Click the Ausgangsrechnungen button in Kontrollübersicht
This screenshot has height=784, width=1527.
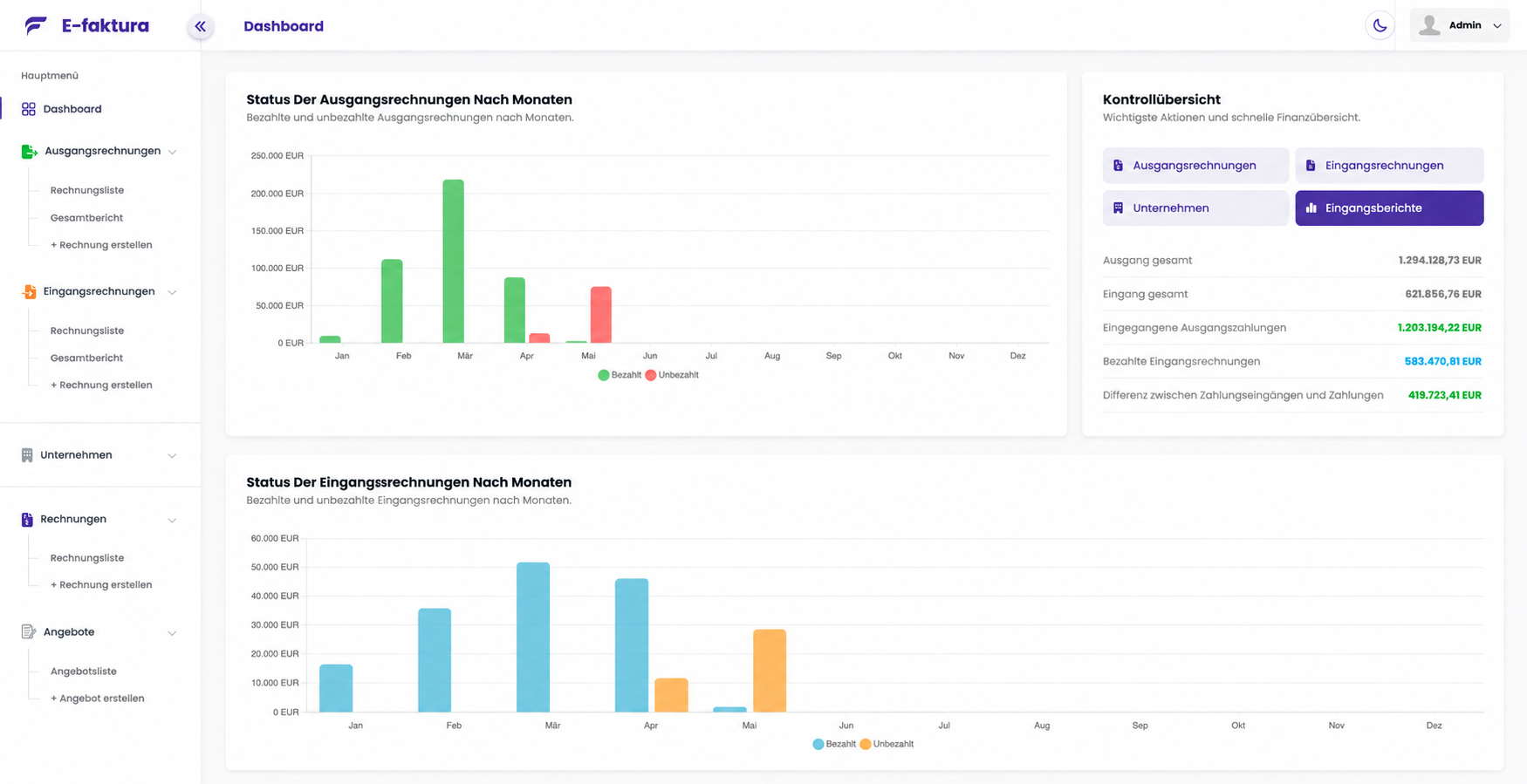pyautogui.click(x=1195, y=166)
